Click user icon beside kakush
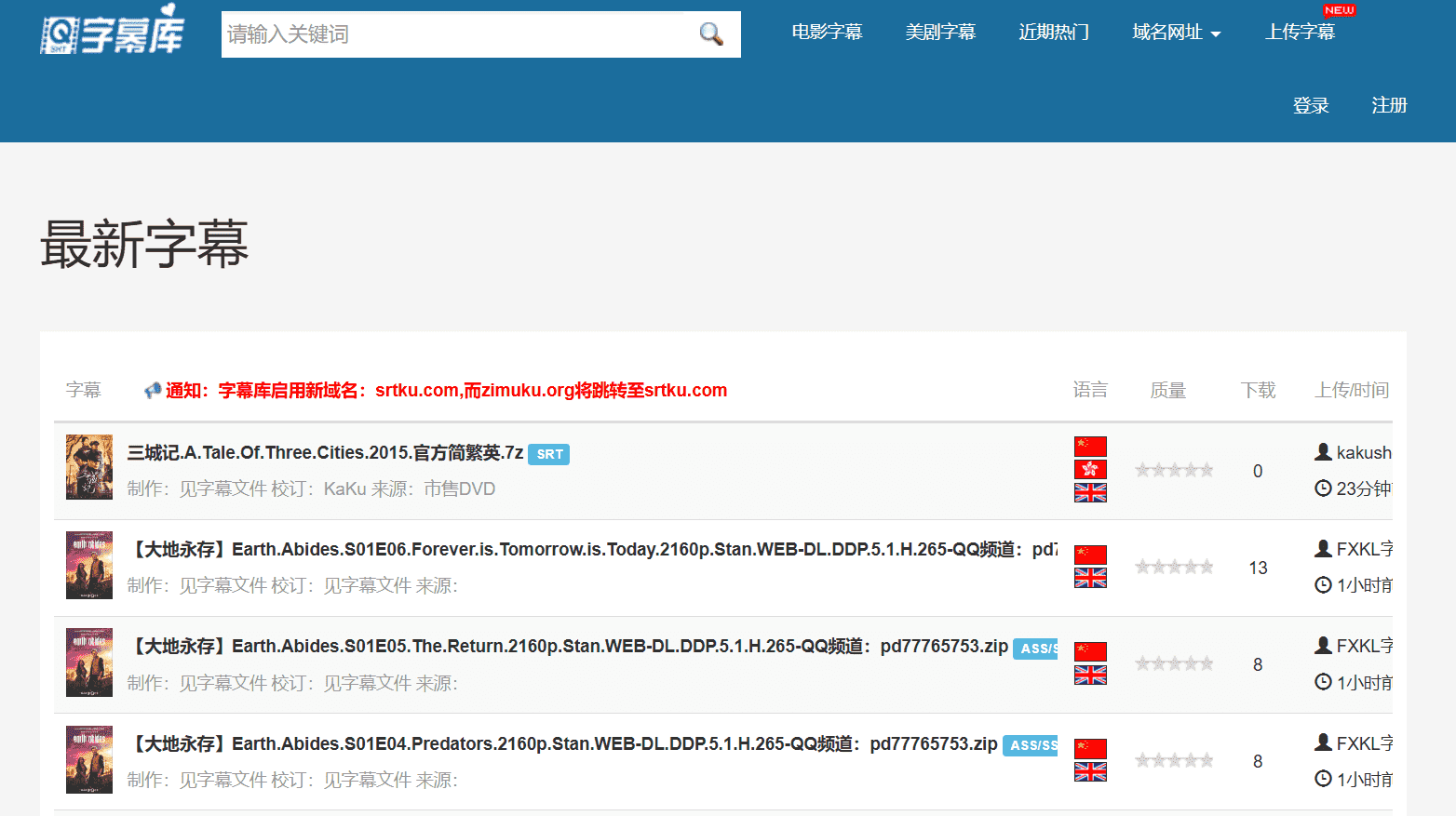Image resolution: width=1456 pixels, height=816 pixels. pyautogui.click(x=1323, y=452)
